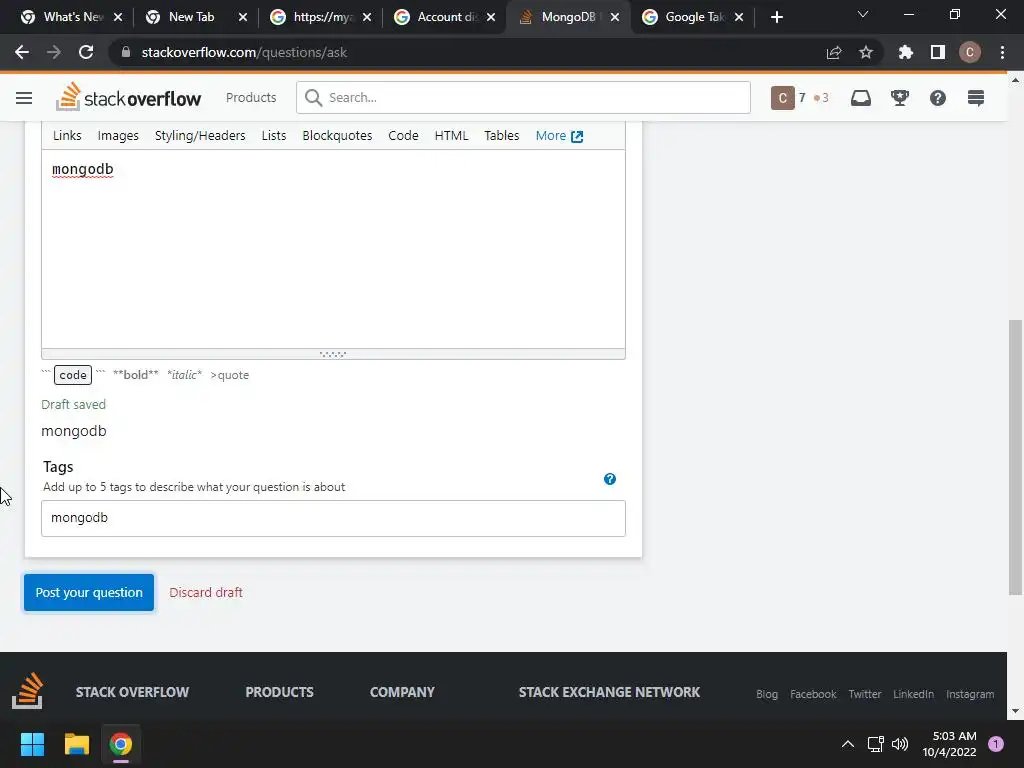Open the footer Twitter link
The width and height of the screenshot is (1024, 768).
coord(865,694)
